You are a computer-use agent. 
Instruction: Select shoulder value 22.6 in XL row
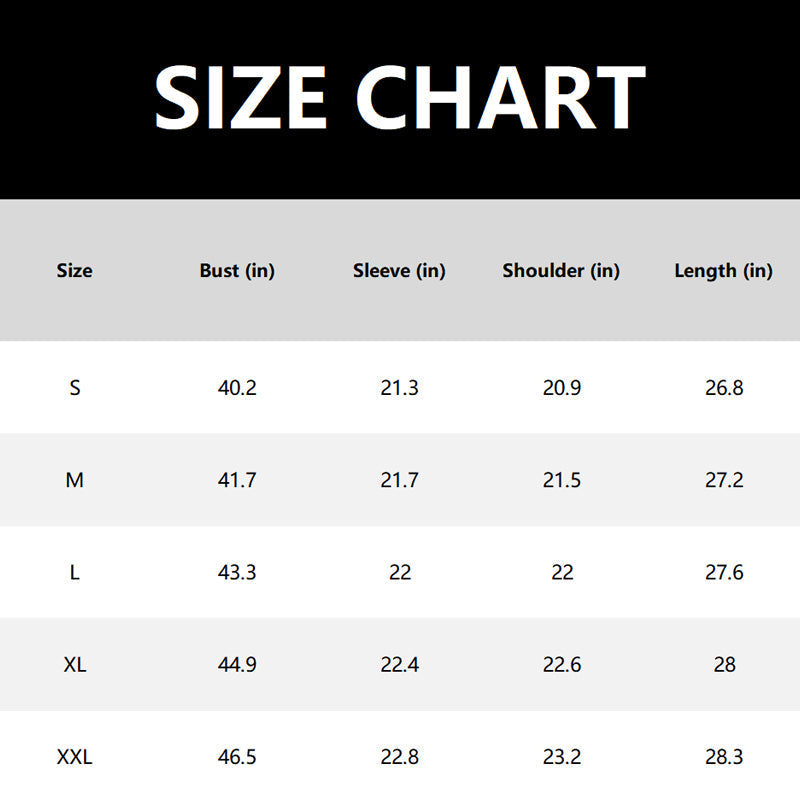(x=561, y=665)
